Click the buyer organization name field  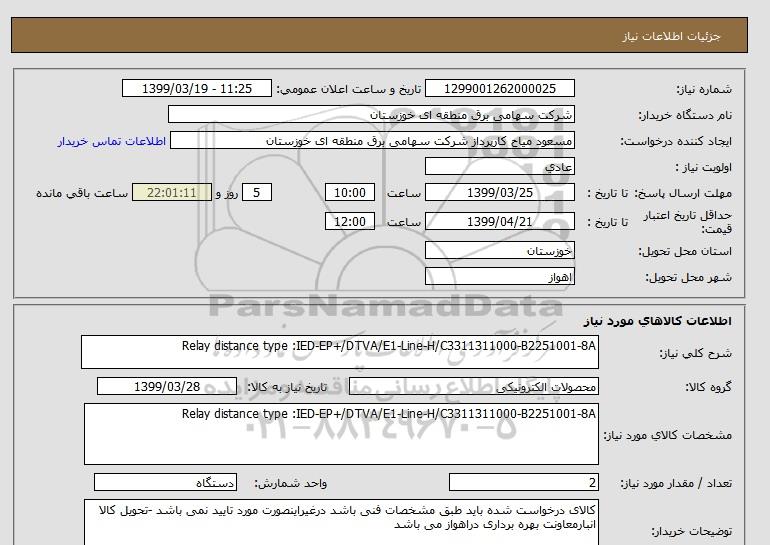point(372,115)
